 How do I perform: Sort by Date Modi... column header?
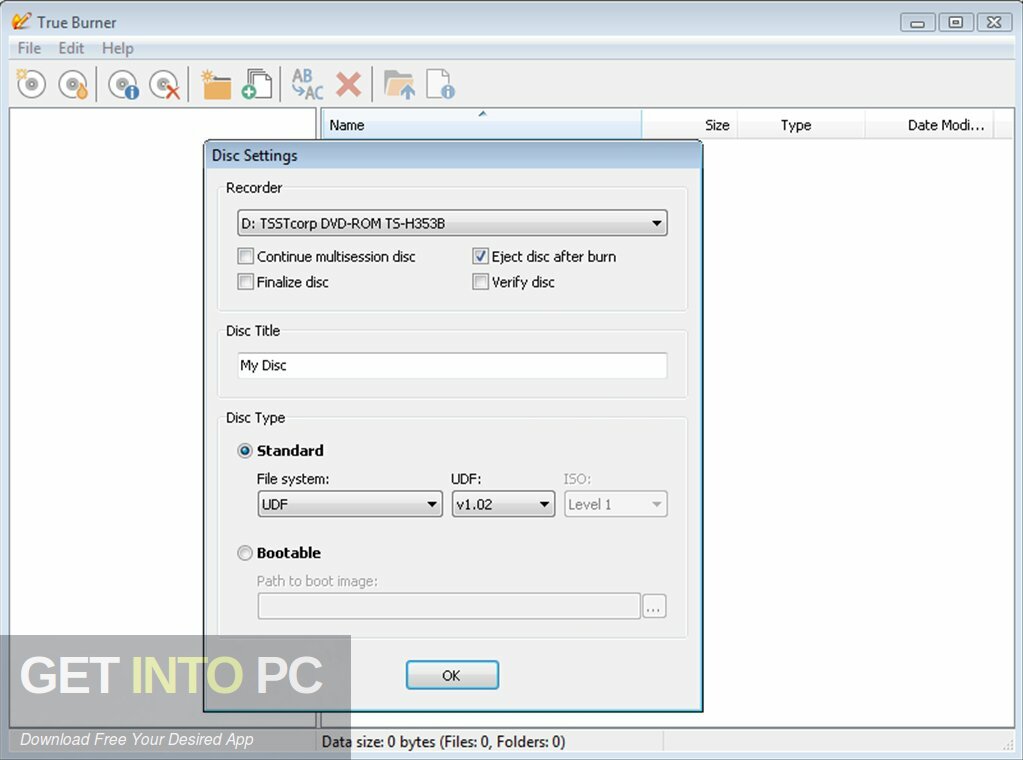929,125
